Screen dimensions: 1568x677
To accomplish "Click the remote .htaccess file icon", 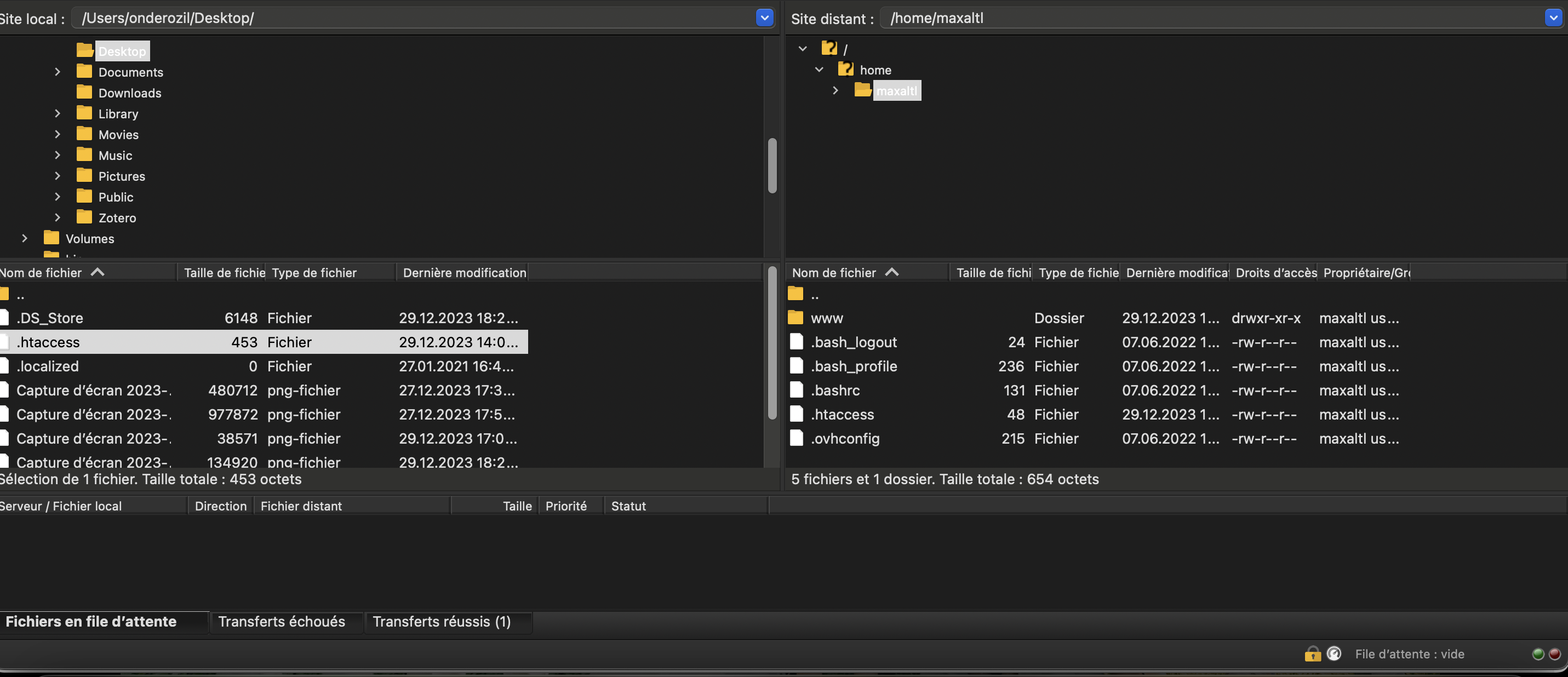I will click(x=796, y=414).
